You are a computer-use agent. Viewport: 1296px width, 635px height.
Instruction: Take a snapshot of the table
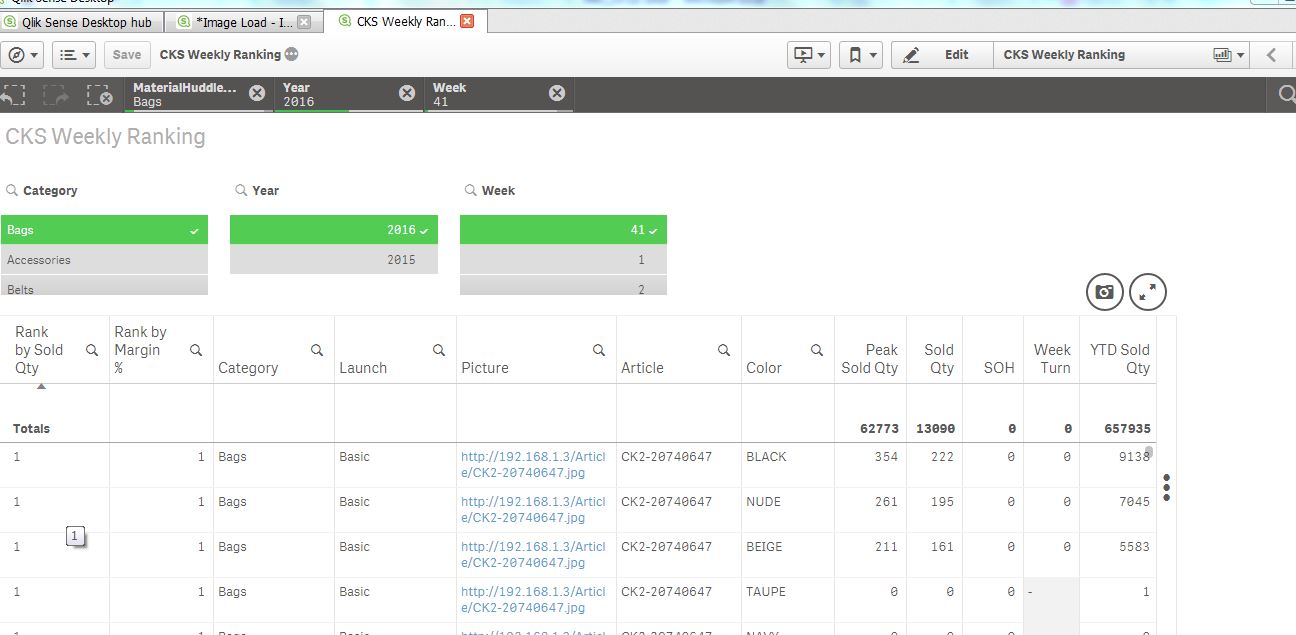click(1105, 292)
